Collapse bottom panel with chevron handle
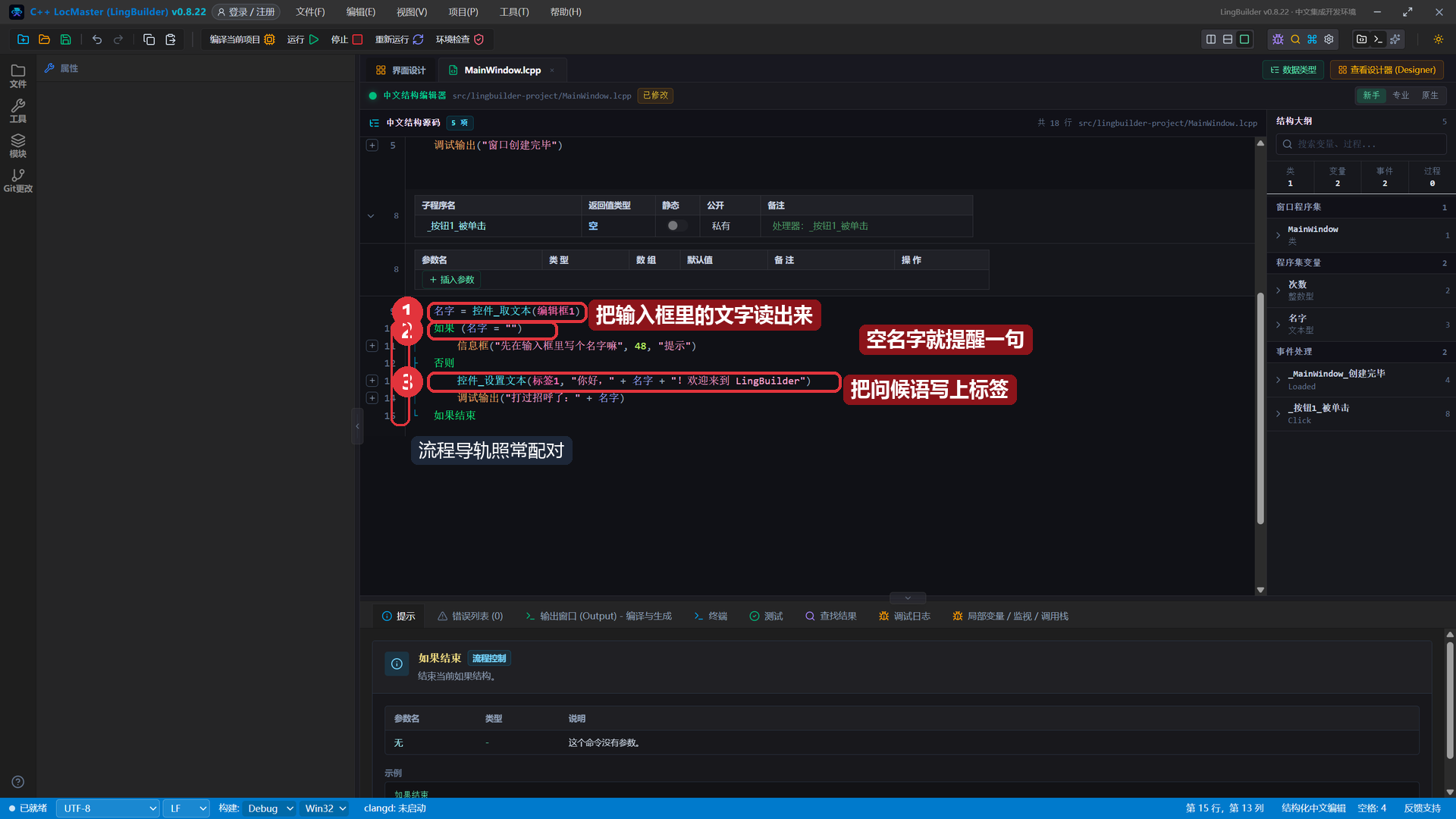The width and height of the screenshot is (1456, 819). (908, 598)
